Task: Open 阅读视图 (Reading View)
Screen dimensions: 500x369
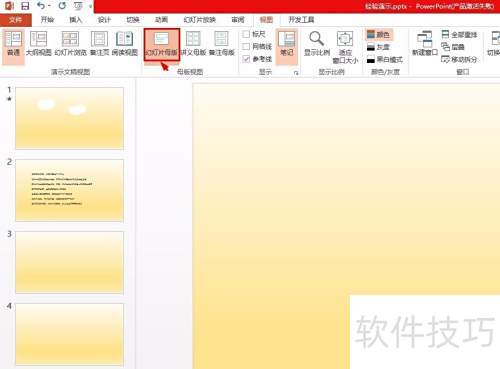Action: (x=125, y=44)
